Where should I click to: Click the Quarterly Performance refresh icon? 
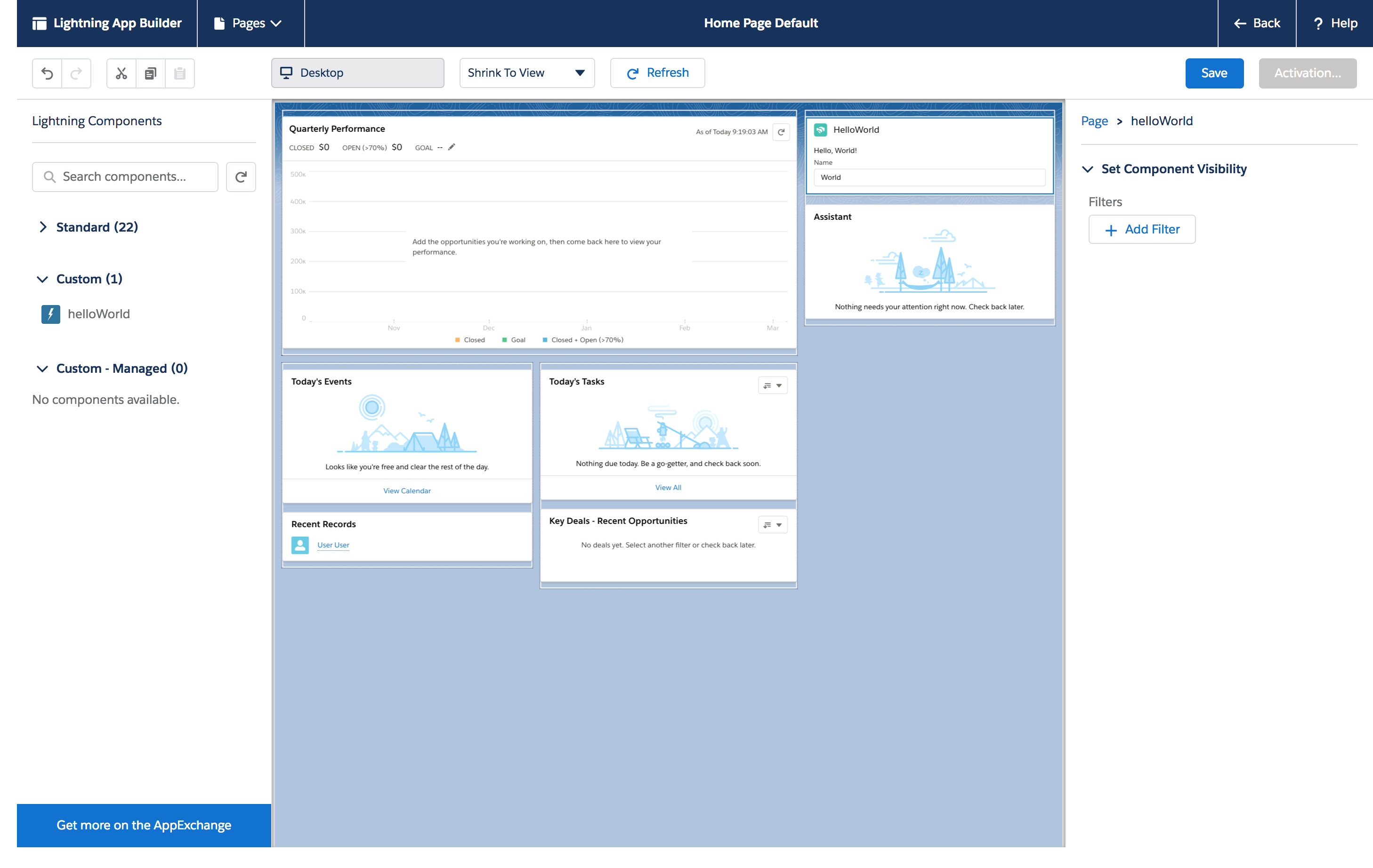click(x=781, y=132)
